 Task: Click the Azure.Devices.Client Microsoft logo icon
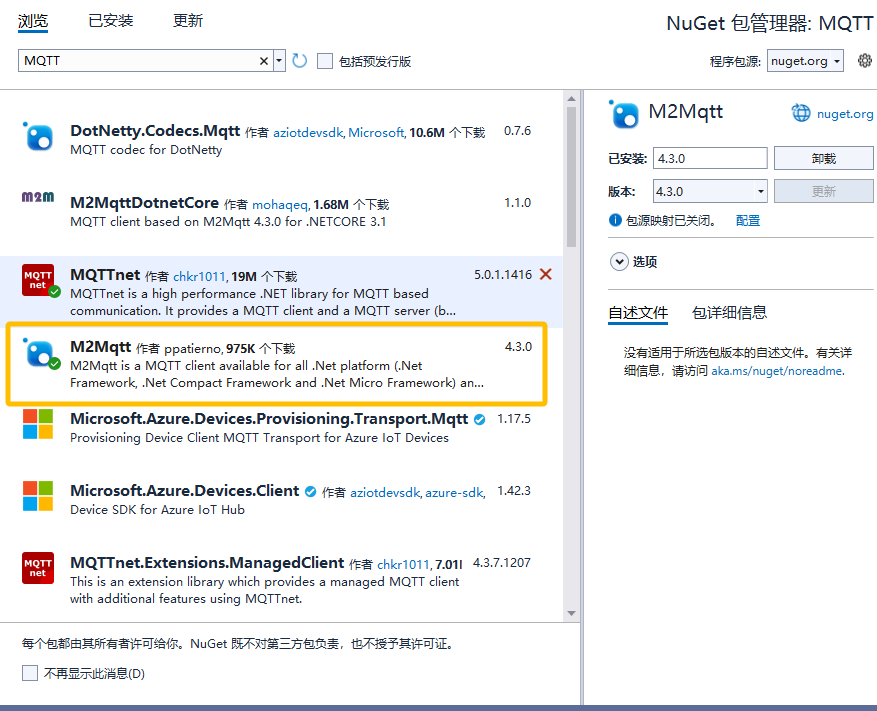tap(38, 496)
